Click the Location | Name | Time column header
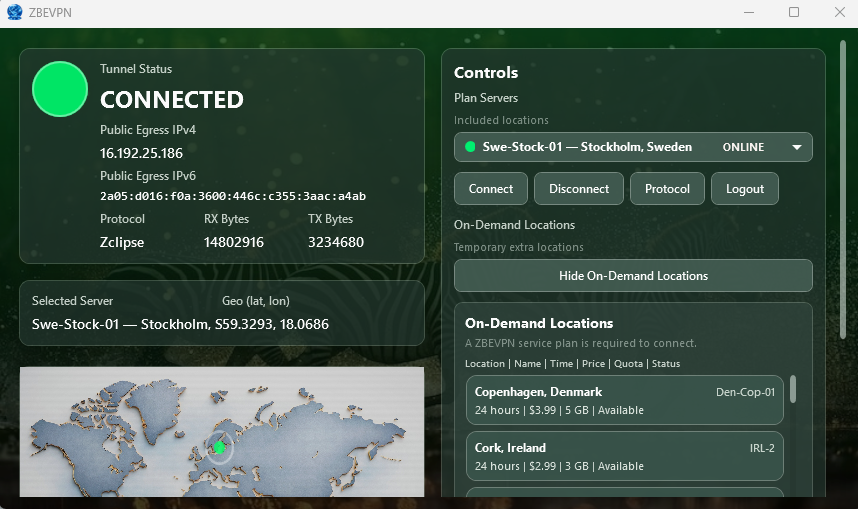The image size is (858, 509). 572,363
